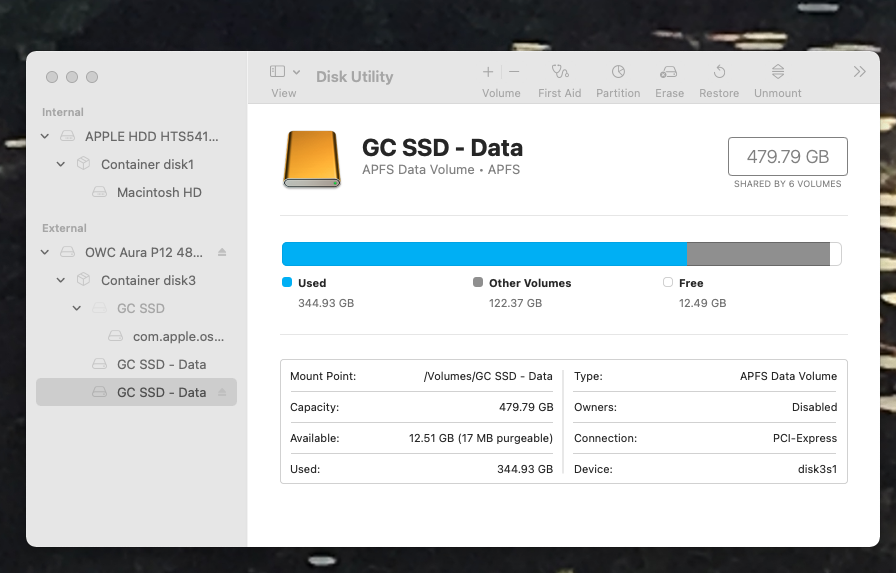Click the sidebar View icon
The height and width of the screenshot is (573, 896).
click(x=277, y=71)
